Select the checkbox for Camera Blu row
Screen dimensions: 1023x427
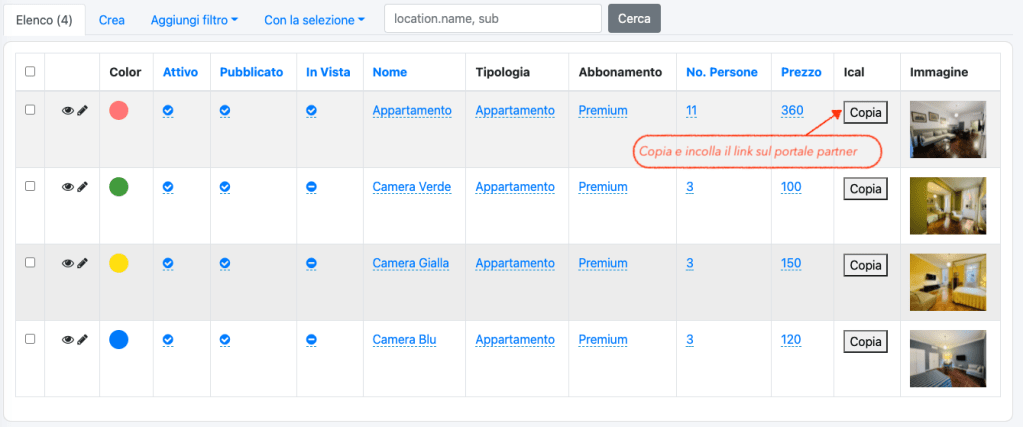[30, 339]
